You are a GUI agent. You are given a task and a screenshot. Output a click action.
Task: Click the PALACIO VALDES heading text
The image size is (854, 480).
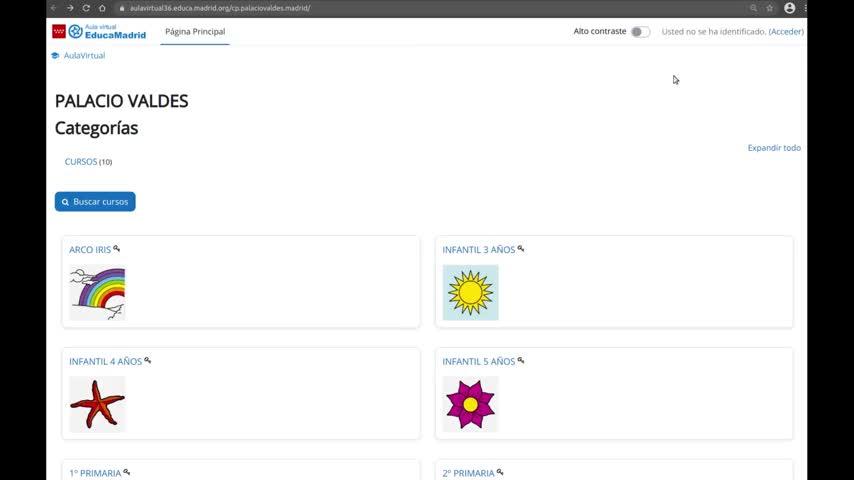pyautogui.click(x=121, y=101)
